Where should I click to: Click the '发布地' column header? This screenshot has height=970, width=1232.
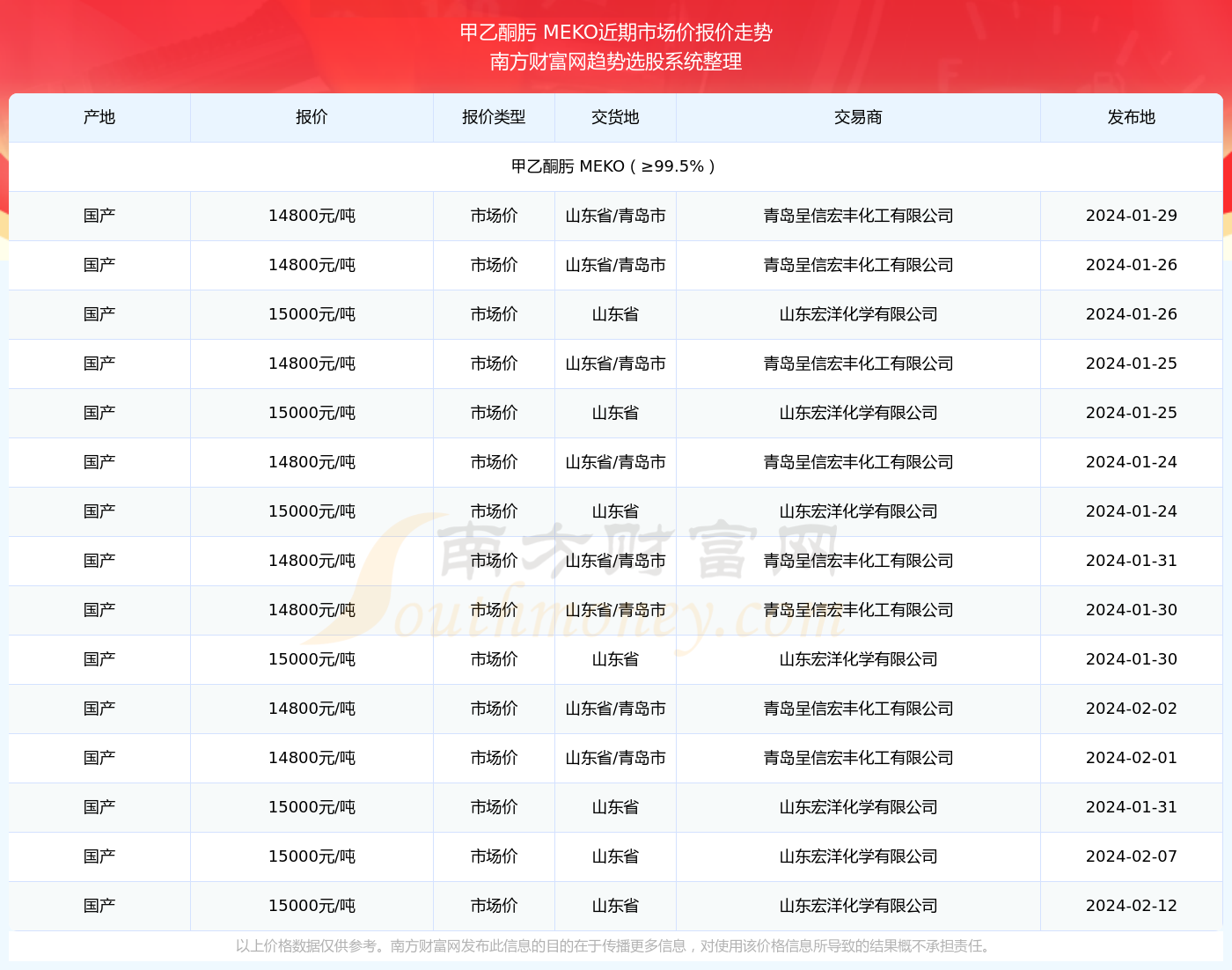pos(1131,117)
